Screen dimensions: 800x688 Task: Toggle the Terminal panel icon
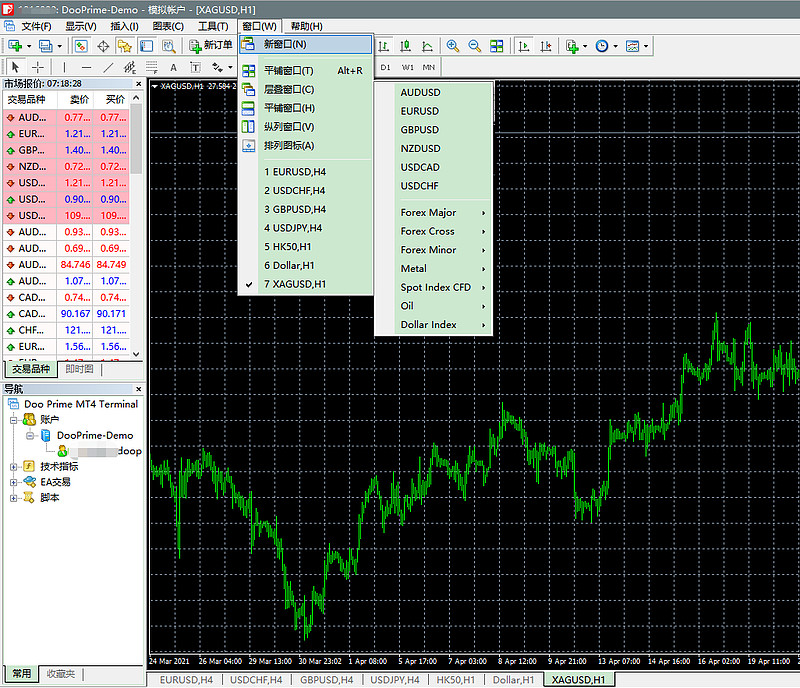point(146,46)
